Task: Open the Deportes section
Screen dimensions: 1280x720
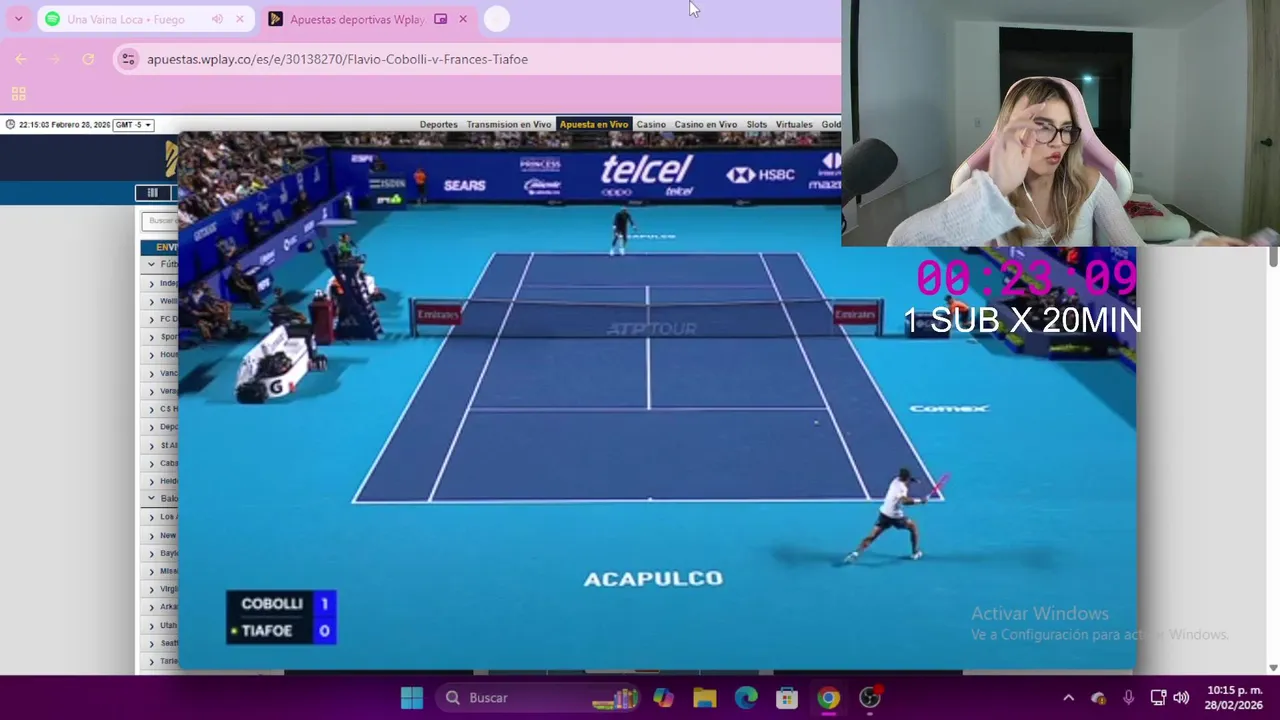Action: tap(438, 125)
